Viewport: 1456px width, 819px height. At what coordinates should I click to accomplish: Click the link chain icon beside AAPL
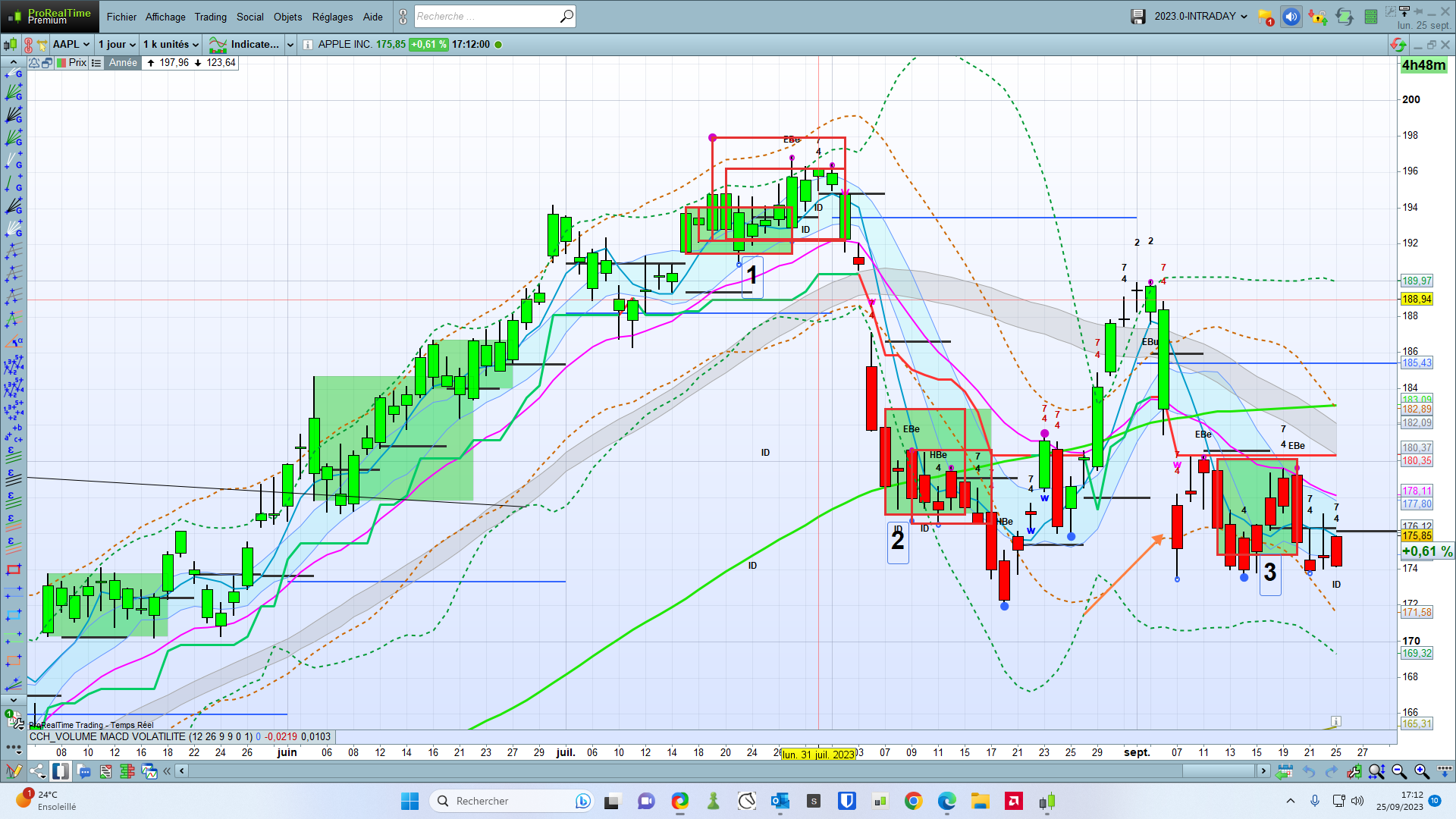tap(28, 44)
